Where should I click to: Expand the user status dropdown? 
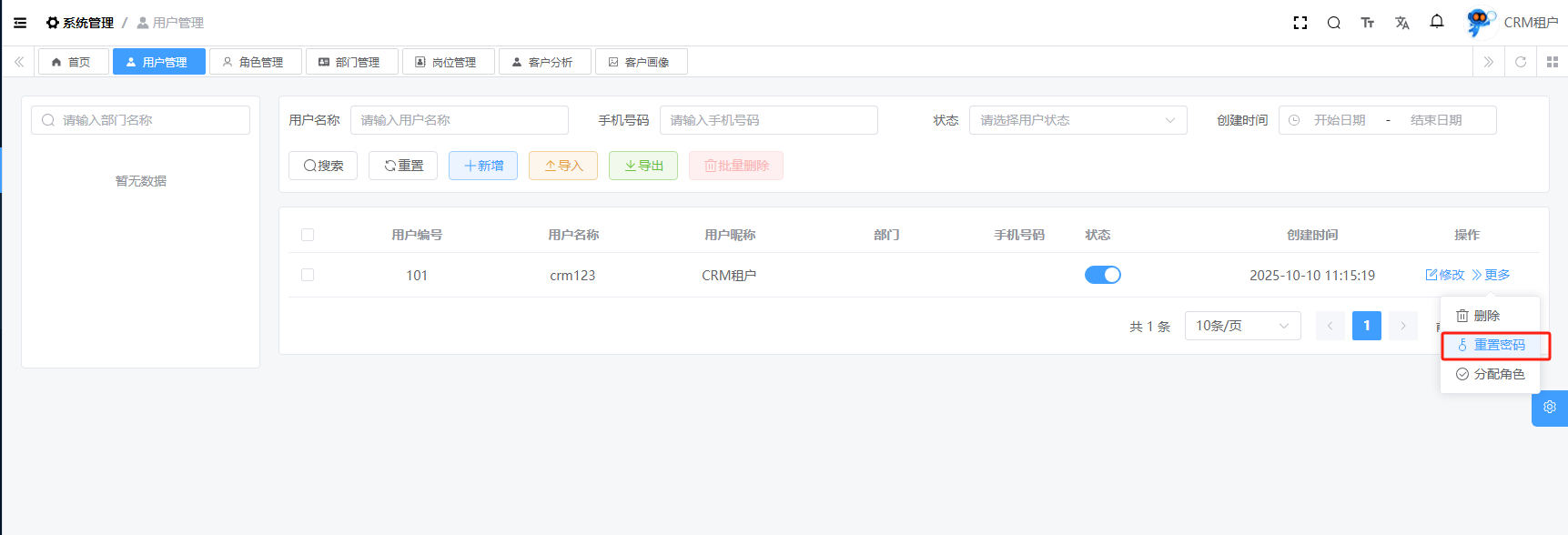[1077, 120]
